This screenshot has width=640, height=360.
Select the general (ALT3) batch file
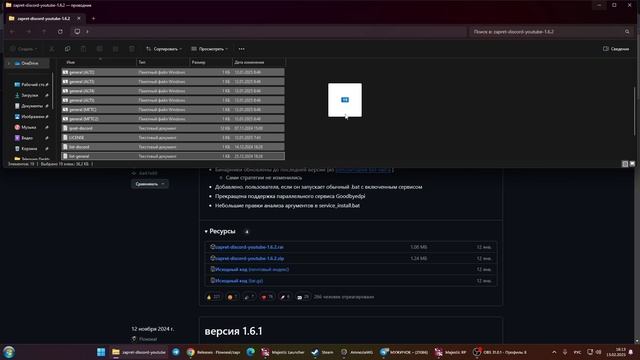[173, 82]
